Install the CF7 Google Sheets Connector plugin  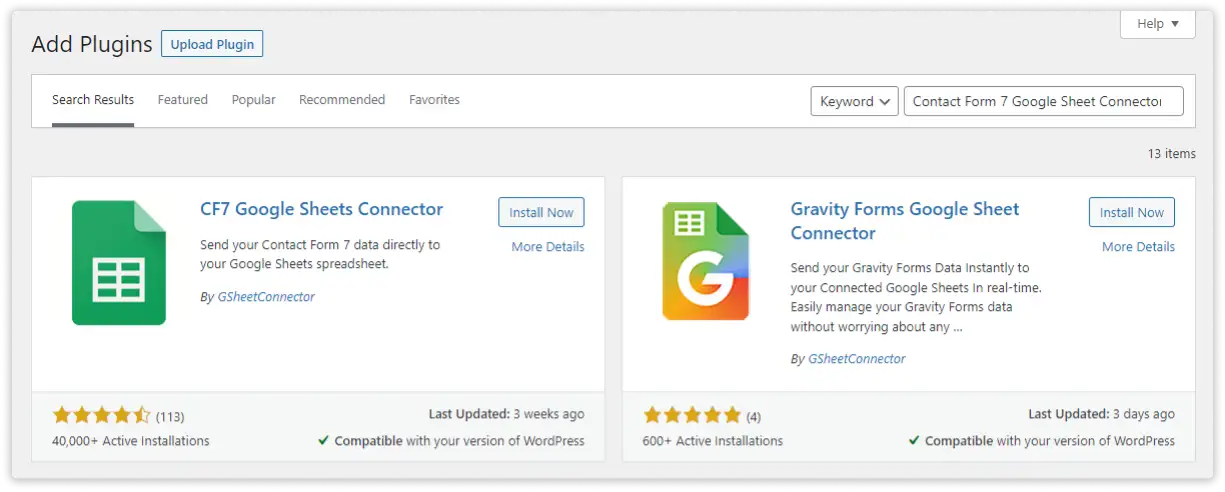541,212
